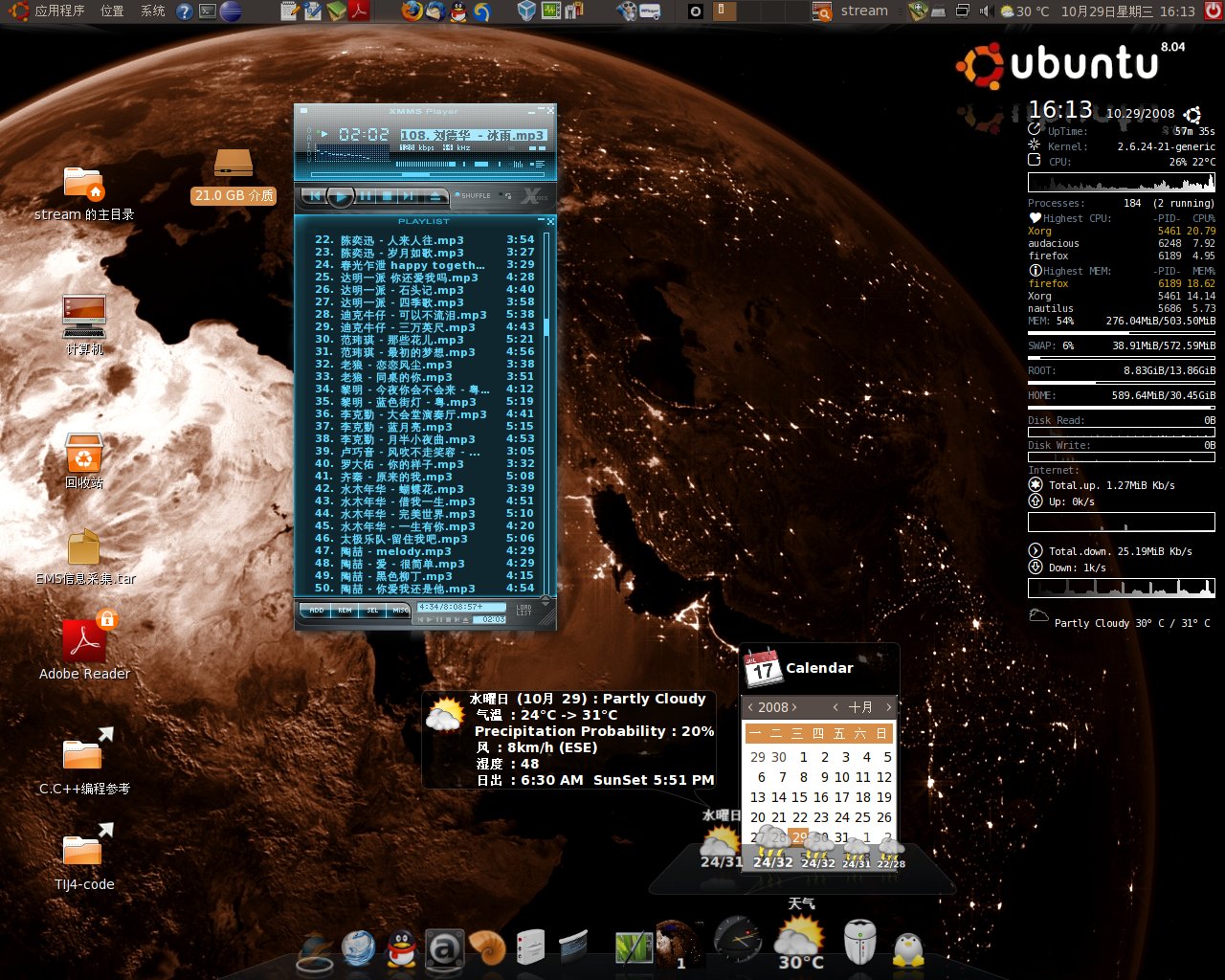Toggle XMMS playlist window button
The image size is (1225, 980).
[x=537, y=164]
